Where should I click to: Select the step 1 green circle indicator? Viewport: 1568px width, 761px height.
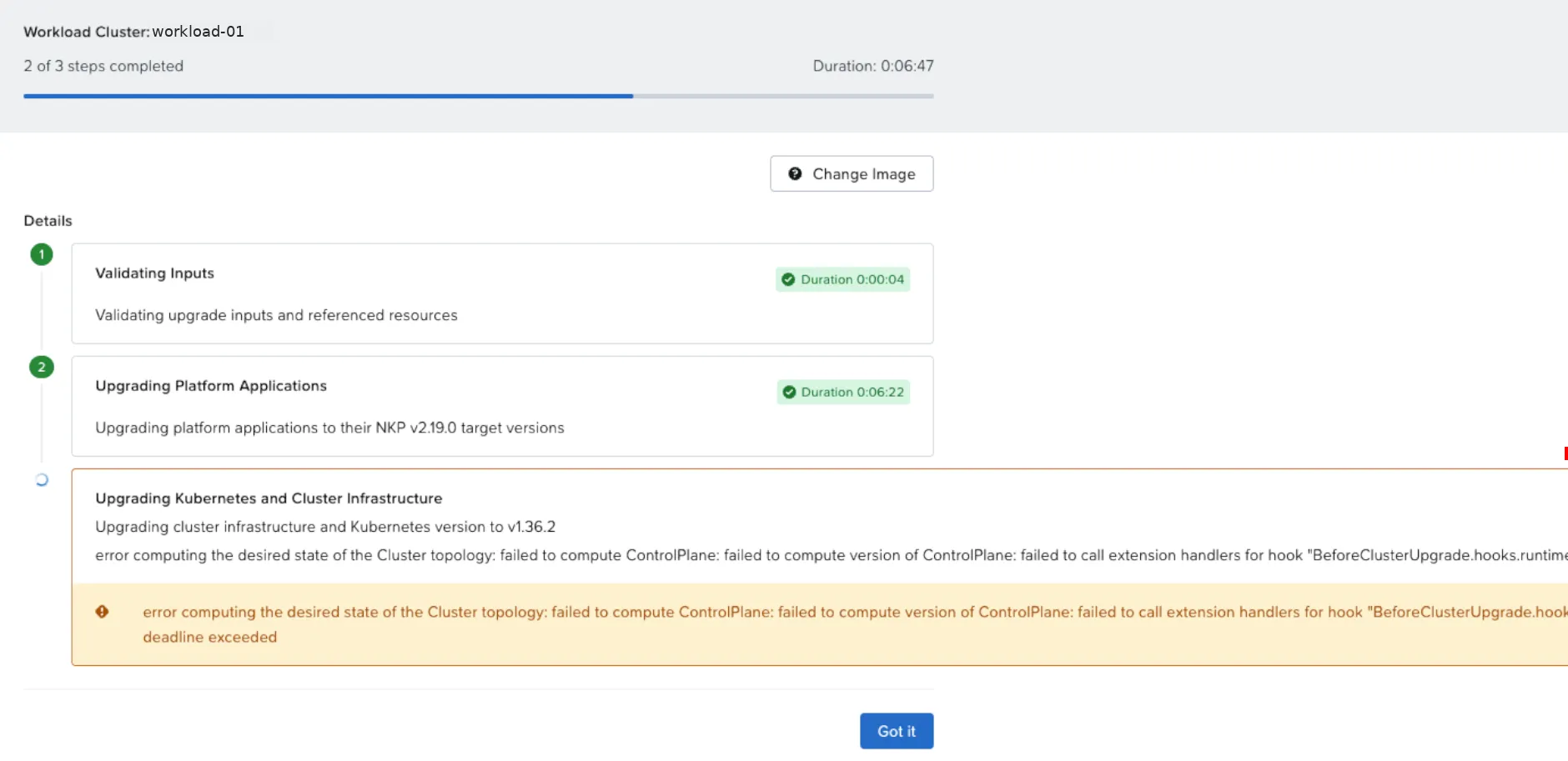(42, 254)
